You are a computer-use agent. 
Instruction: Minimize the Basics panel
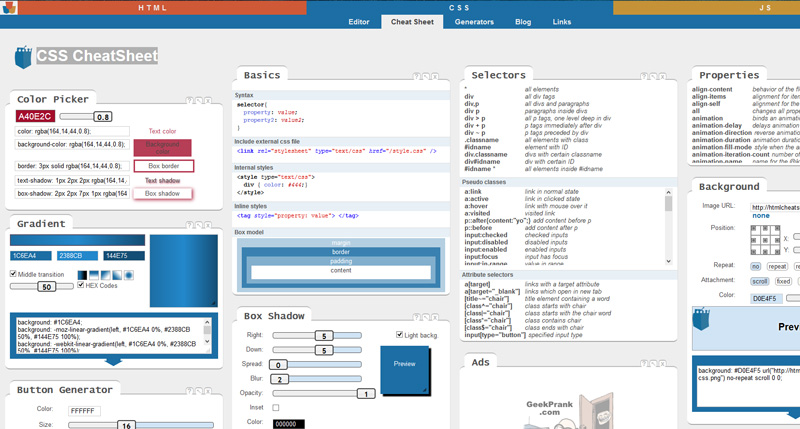pyautogui.click(x=426, y=77)
